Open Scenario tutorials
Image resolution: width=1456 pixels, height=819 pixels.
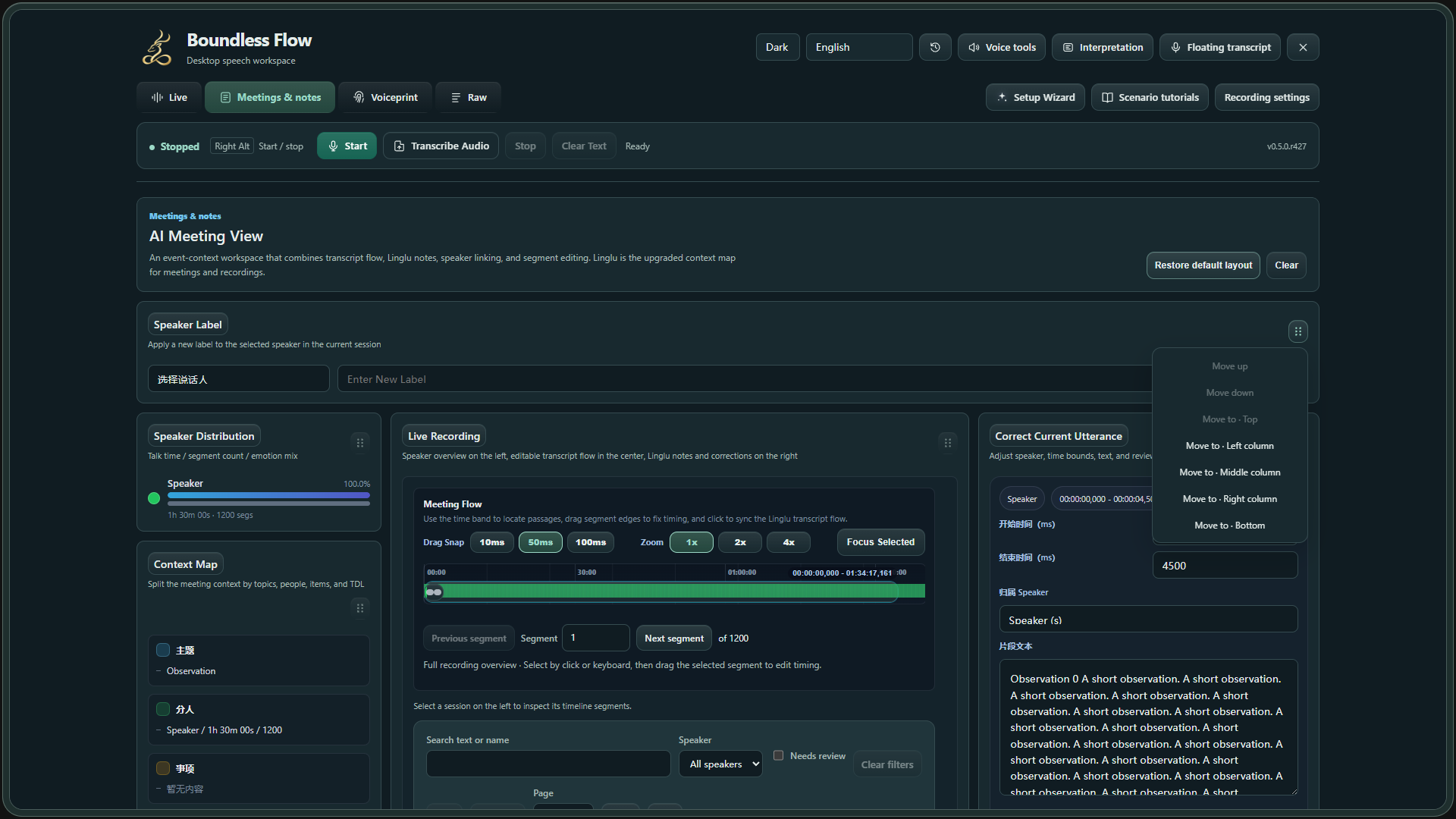(x=1150, y=97)
